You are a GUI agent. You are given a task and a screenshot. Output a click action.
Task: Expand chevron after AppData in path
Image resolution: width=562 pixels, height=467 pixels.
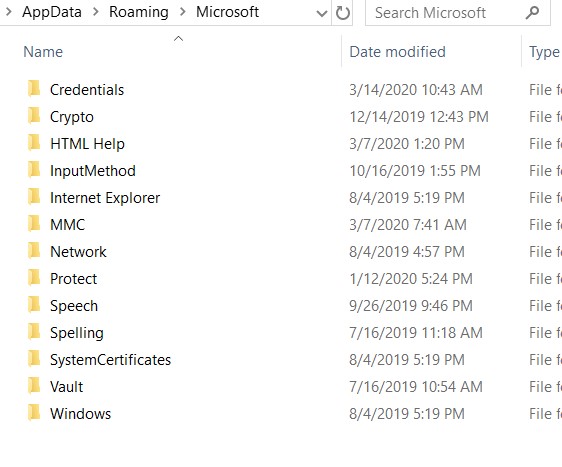pyautogui.click(x=95, y=12)
